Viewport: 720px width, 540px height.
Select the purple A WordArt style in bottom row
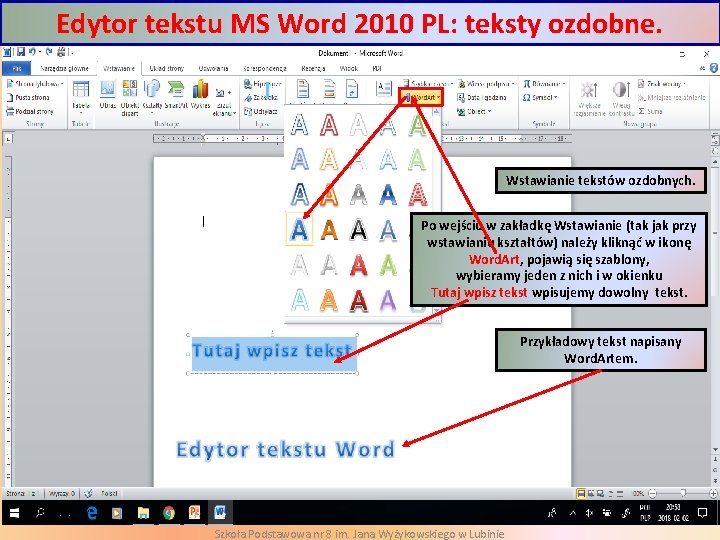tap(388, 300)
